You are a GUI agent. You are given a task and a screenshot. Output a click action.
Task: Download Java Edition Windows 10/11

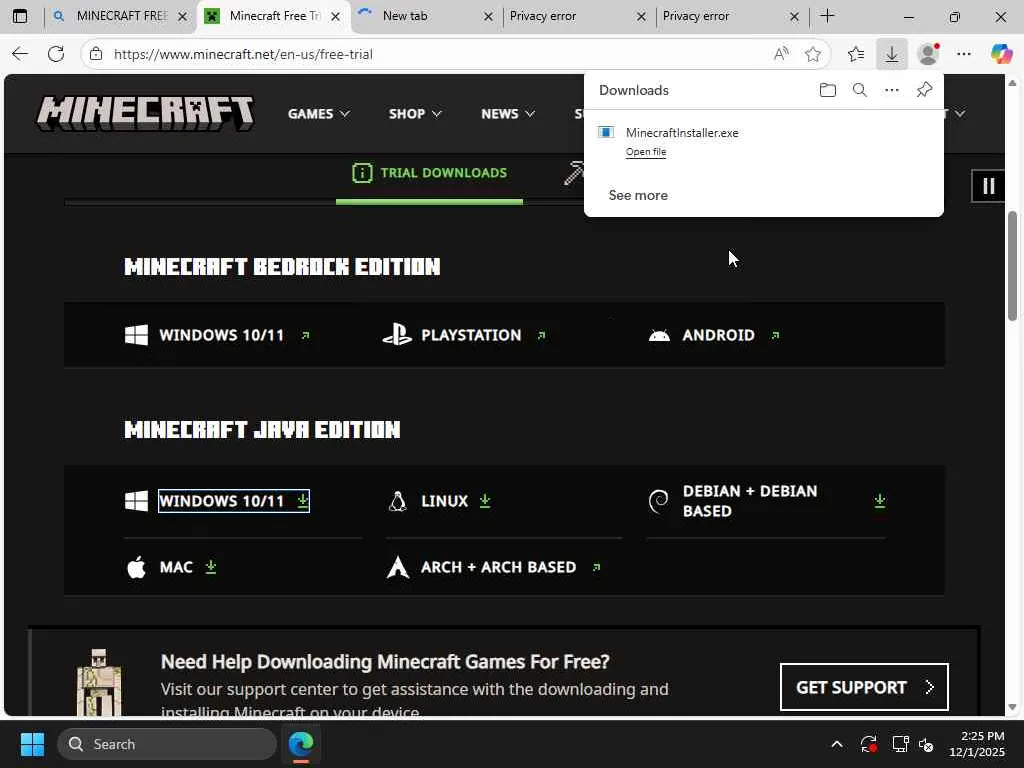pos(234,501)
